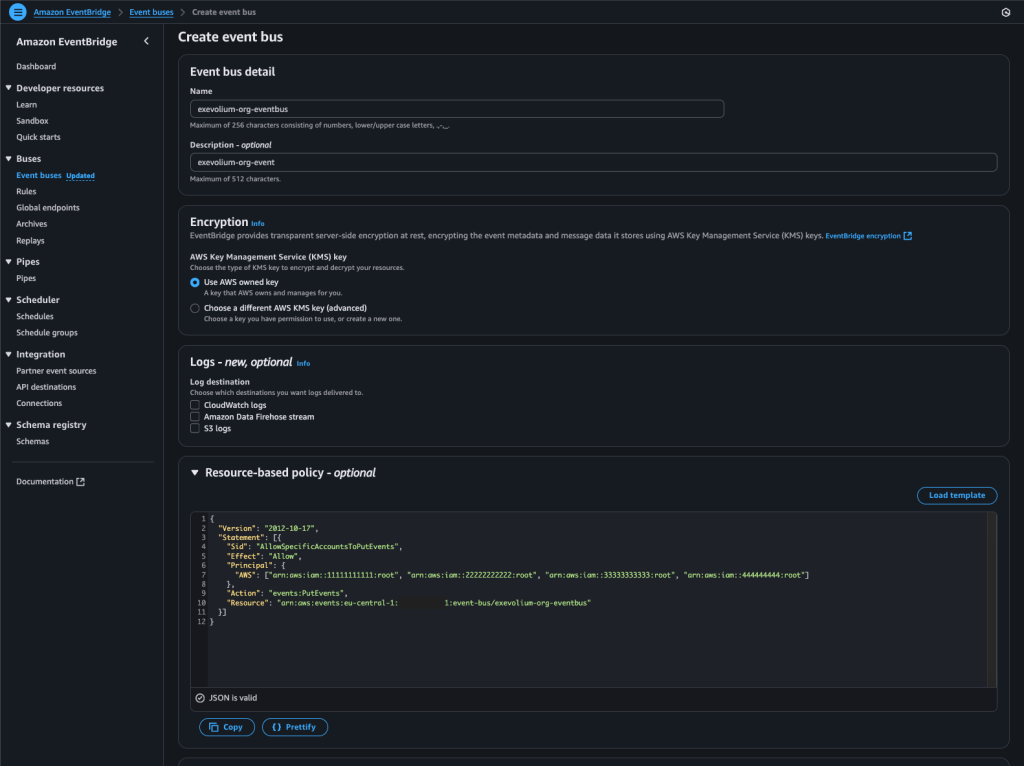Choose a different AWS KMS key option
1024x766 pixels.
[x=195, y=308]
